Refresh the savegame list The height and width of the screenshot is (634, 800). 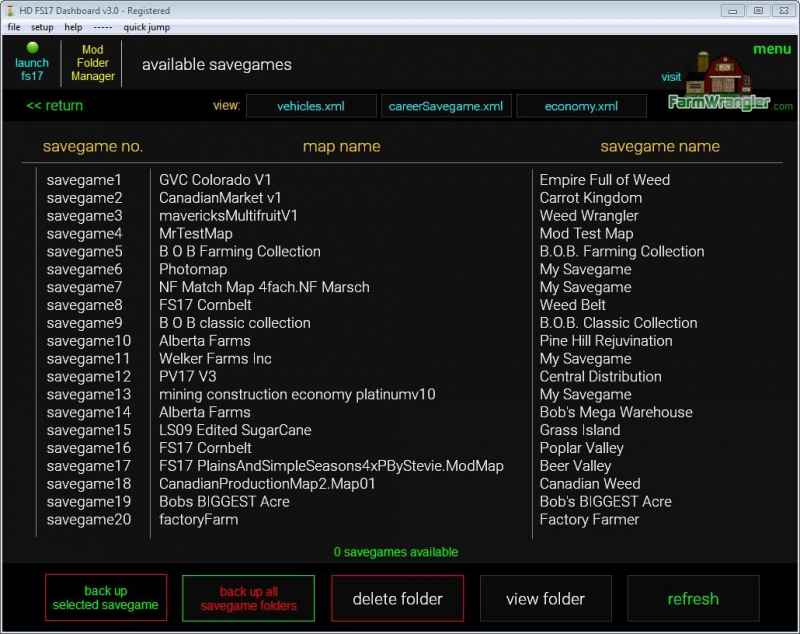coord(693,598)
